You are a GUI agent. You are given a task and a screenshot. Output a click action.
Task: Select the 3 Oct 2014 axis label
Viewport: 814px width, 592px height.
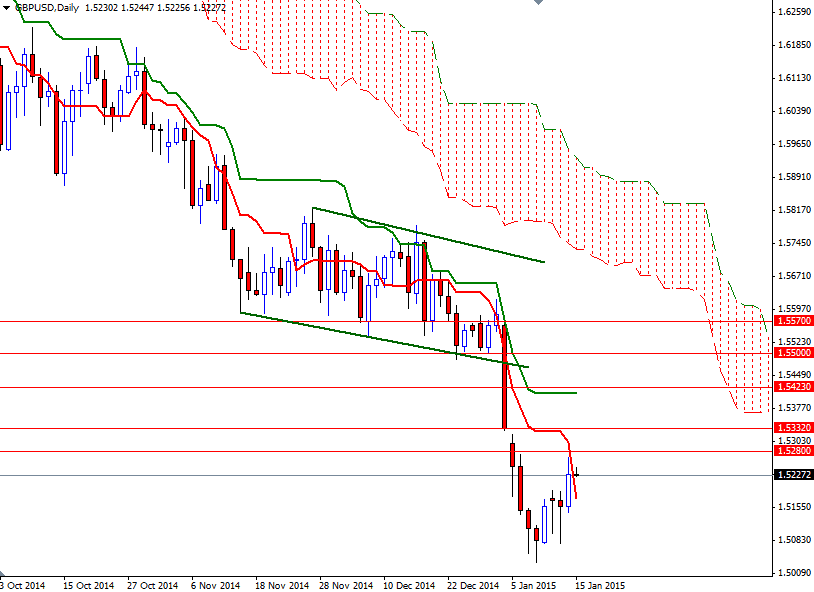pos(22,579)
